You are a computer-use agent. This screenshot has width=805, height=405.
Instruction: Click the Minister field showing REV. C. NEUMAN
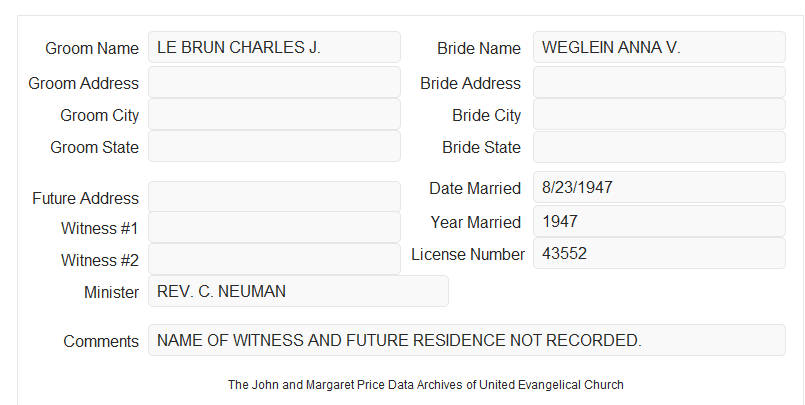298,291
